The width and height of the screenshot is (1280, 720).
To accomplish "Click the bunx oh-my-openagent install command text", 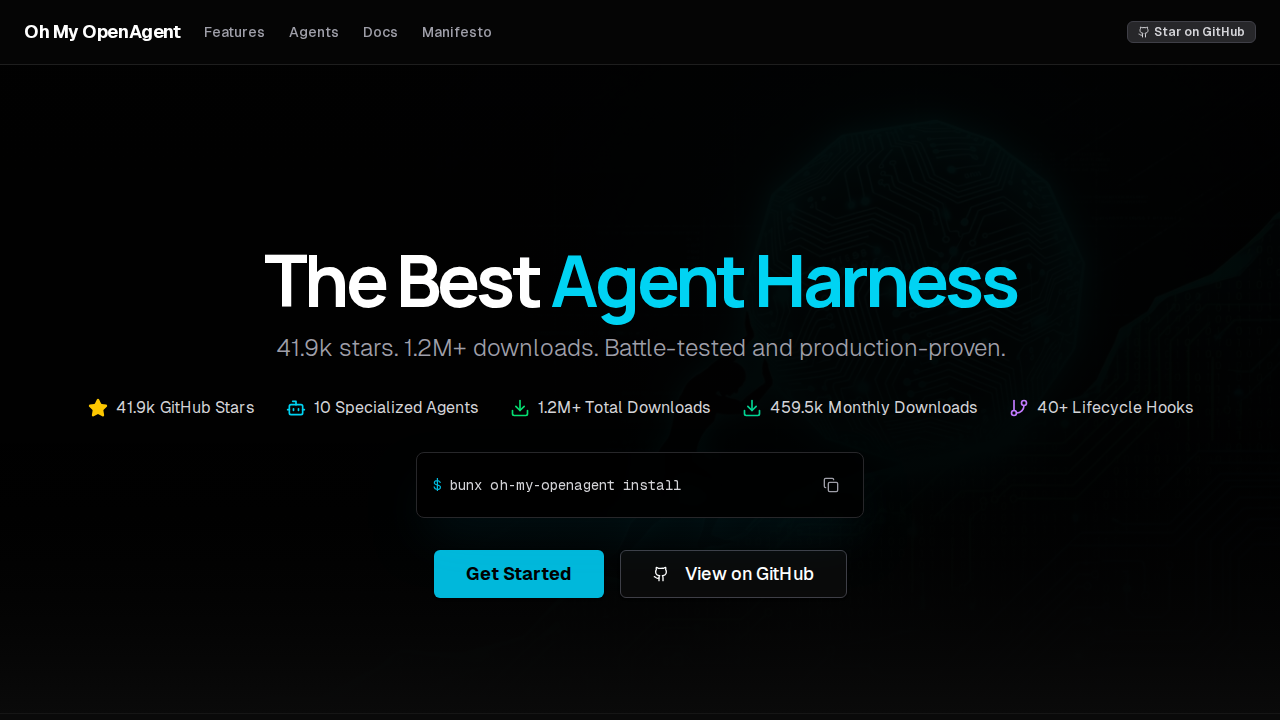I will 565,485.
